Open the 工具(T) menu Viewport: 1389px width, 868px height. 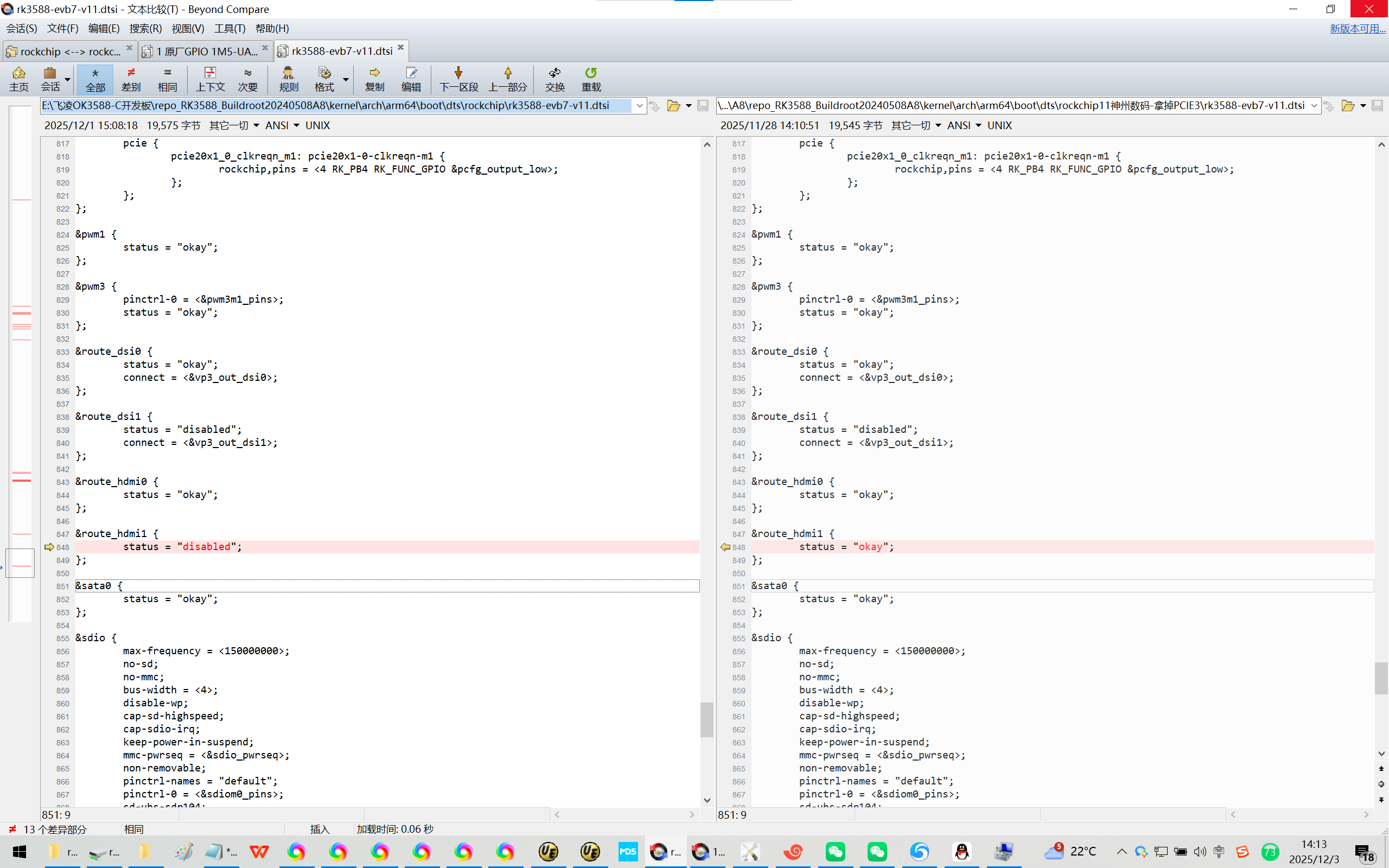[230, 28]
